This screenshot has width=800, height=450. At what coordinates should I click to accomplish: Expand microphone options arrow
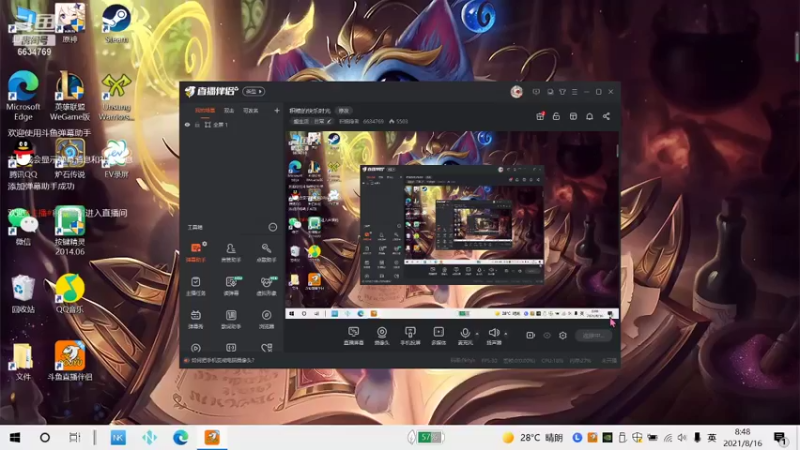tap(477, 334)
